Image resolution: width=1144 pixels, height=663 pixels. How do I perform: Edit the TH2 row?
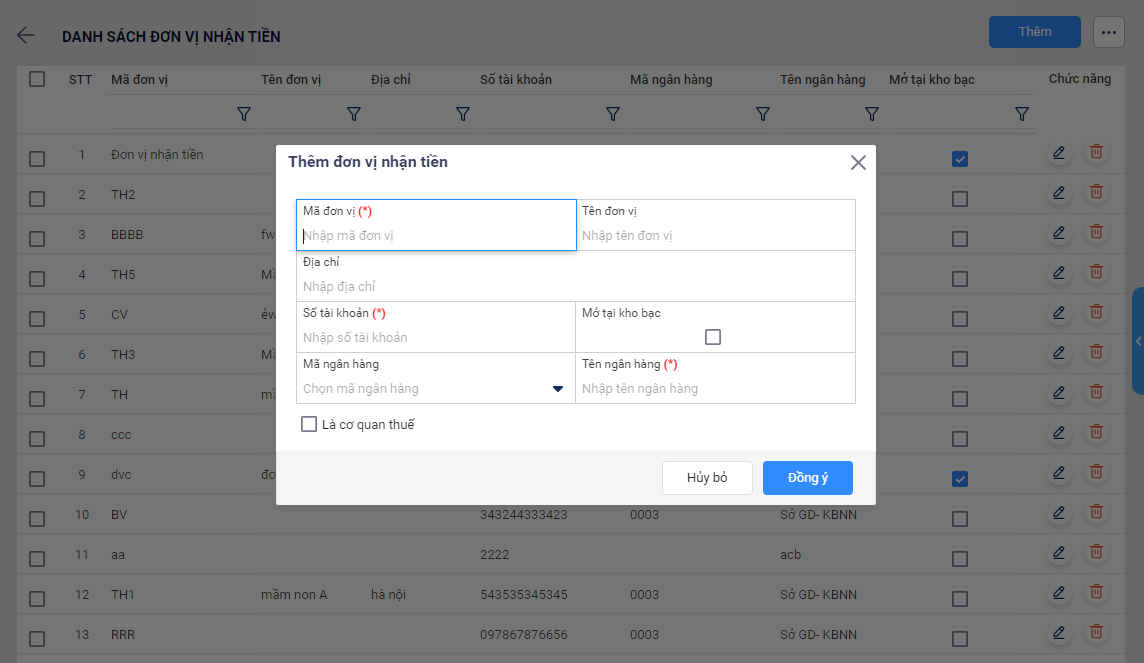coord(1059,193)
